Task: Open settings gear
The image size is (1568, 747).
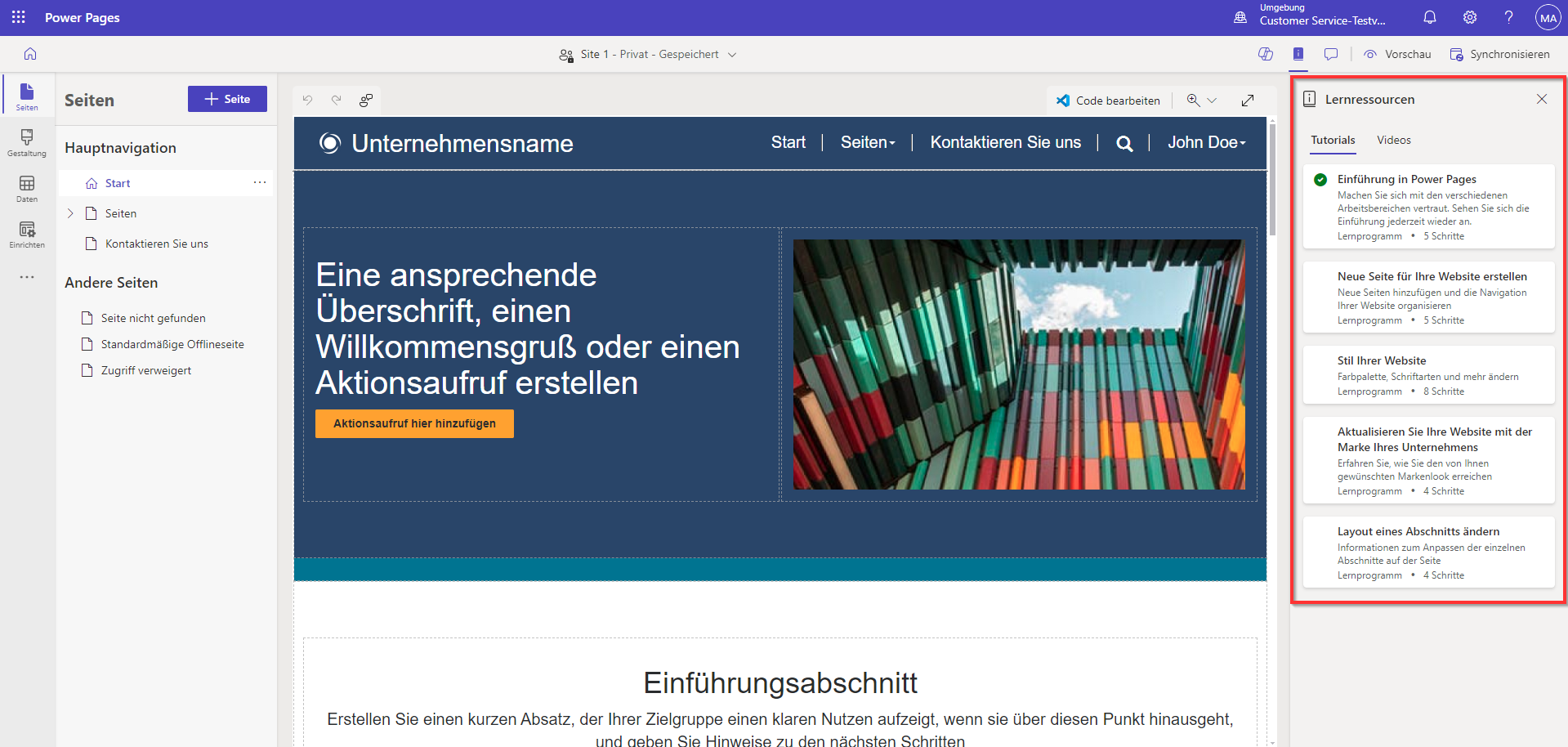Action: pyautogui.click(x=1470, y=17)
